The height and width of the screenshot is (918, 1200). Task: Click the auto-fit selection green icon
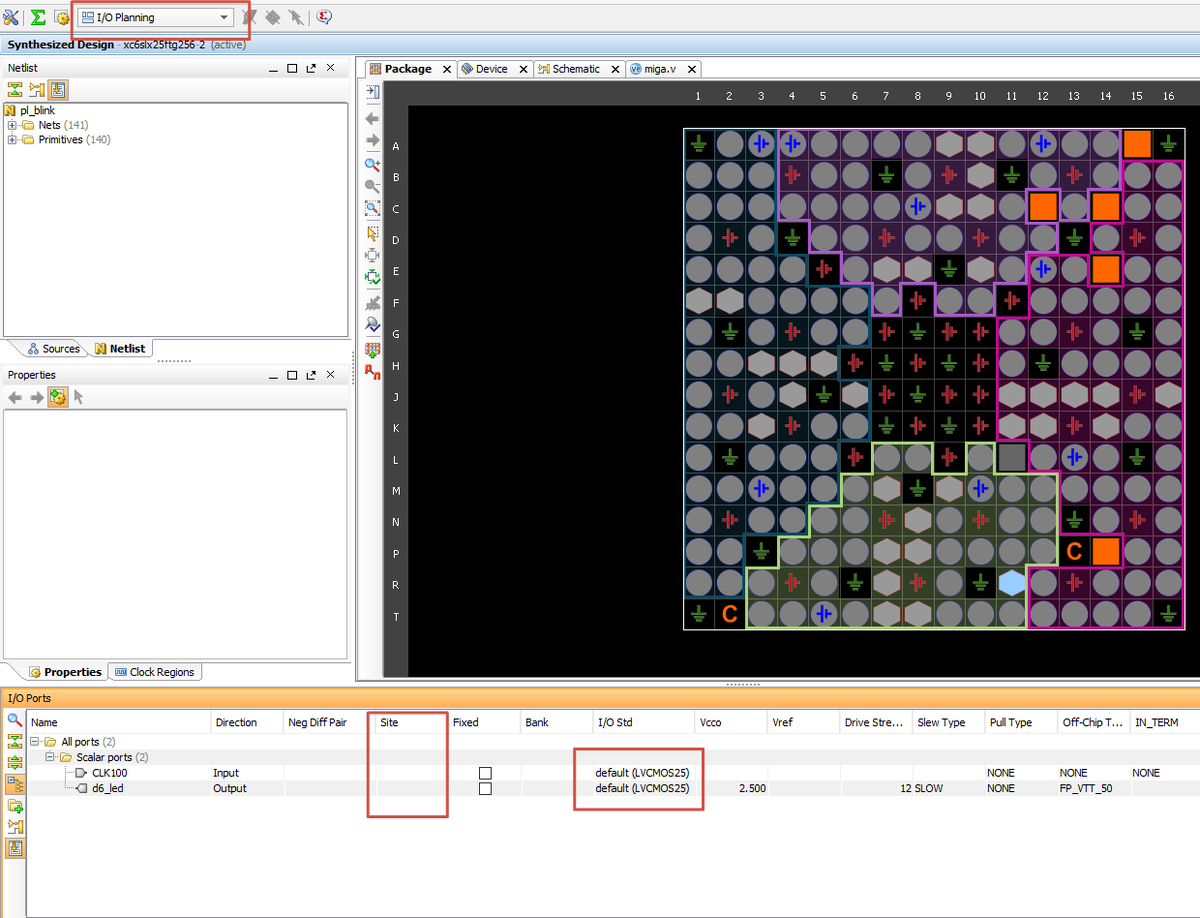372,277
